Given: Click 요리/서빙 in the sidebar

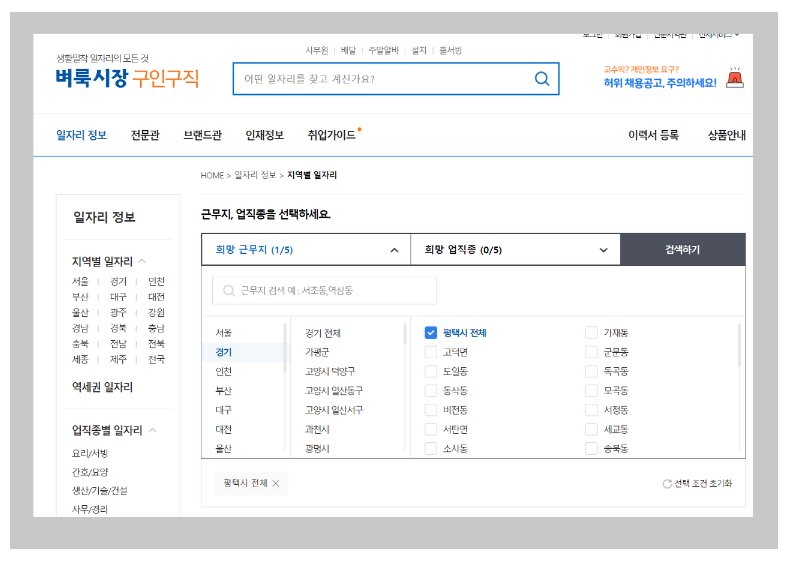Looking at the screenshot, I should 90,453.
